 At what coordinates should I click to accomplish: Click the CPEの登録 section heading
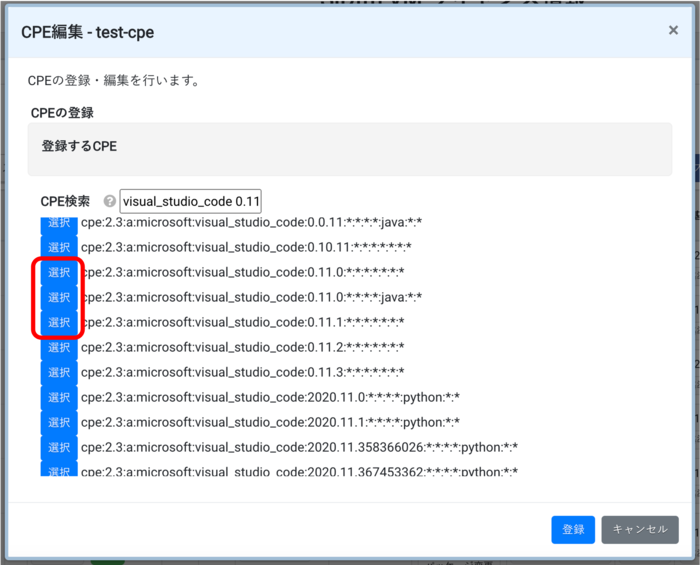pos(62,113)
